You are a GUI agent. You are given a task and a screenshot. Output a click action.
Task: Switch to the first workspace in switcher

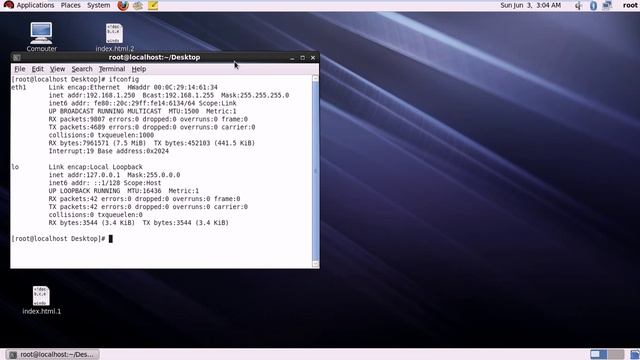(x=599, y=354)
